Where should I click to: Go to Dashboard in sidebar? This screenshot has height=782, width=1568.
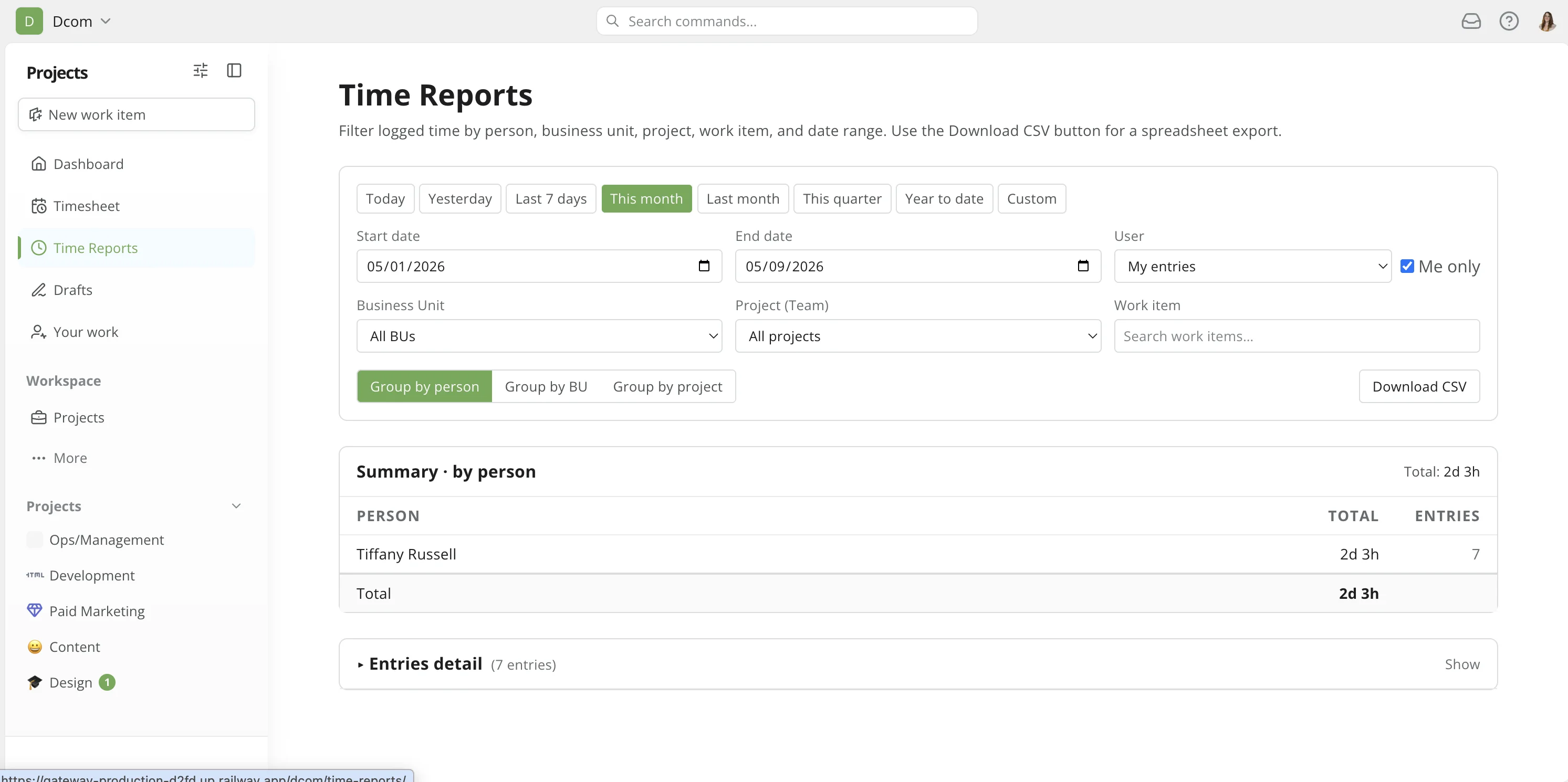click(x=137, y=164)
